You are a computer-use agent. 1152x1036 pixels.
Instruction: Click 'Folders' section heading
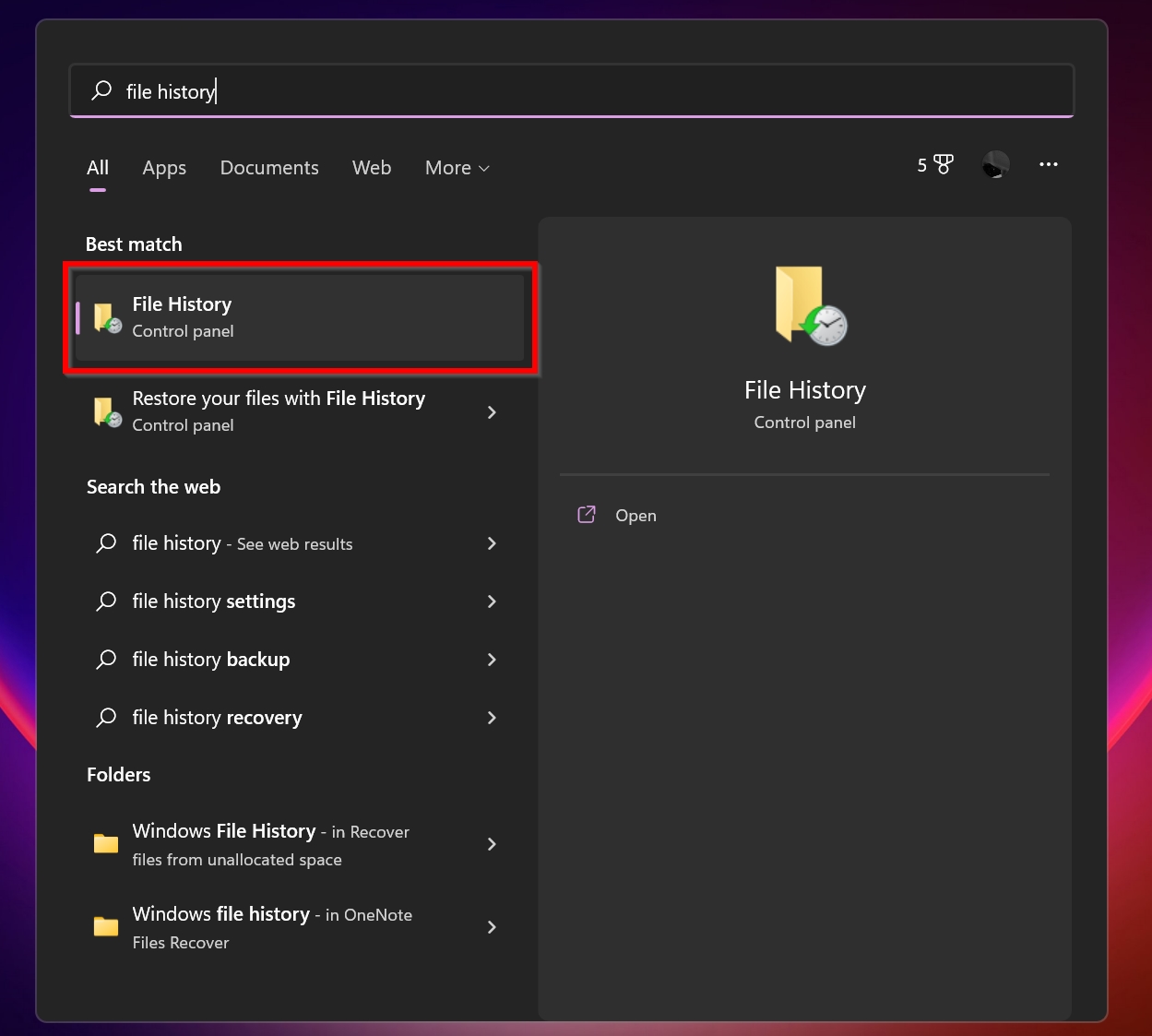118,775
